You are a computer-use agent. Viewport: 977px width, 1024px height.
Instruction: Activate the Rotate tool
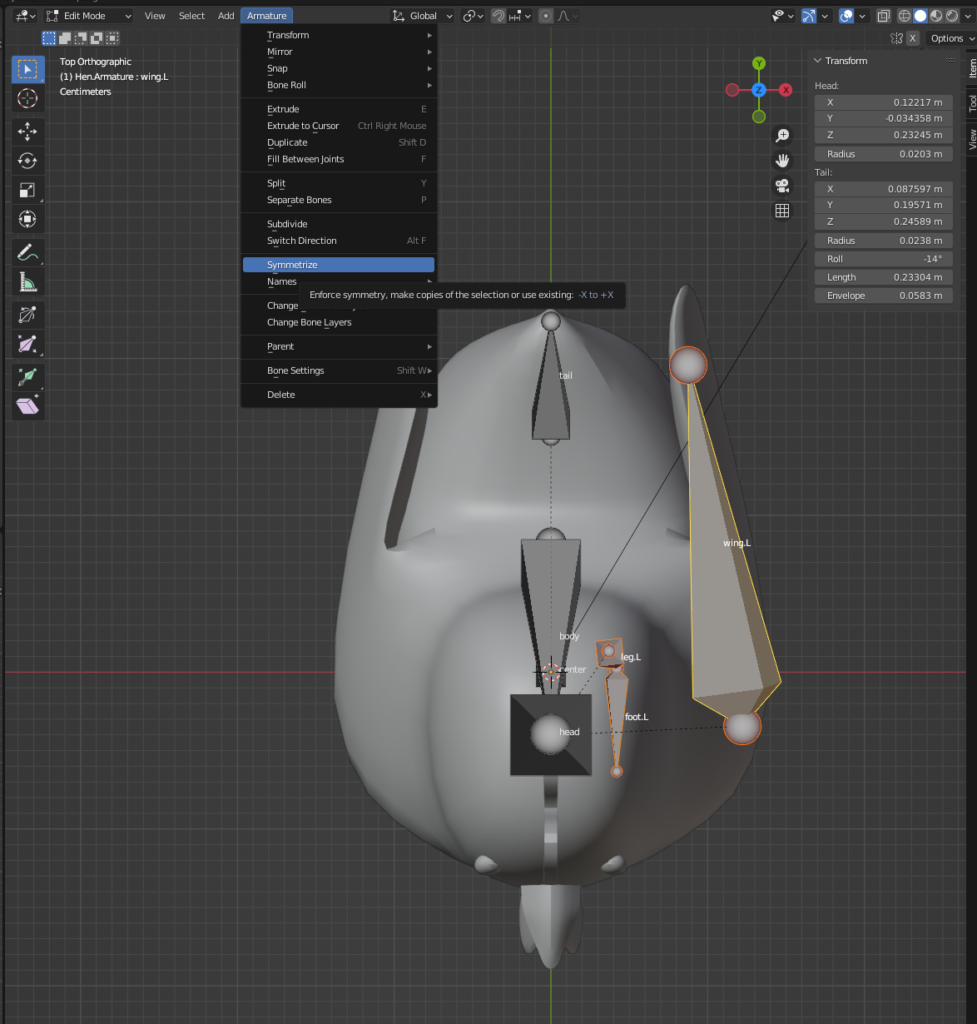coord(27,160)
